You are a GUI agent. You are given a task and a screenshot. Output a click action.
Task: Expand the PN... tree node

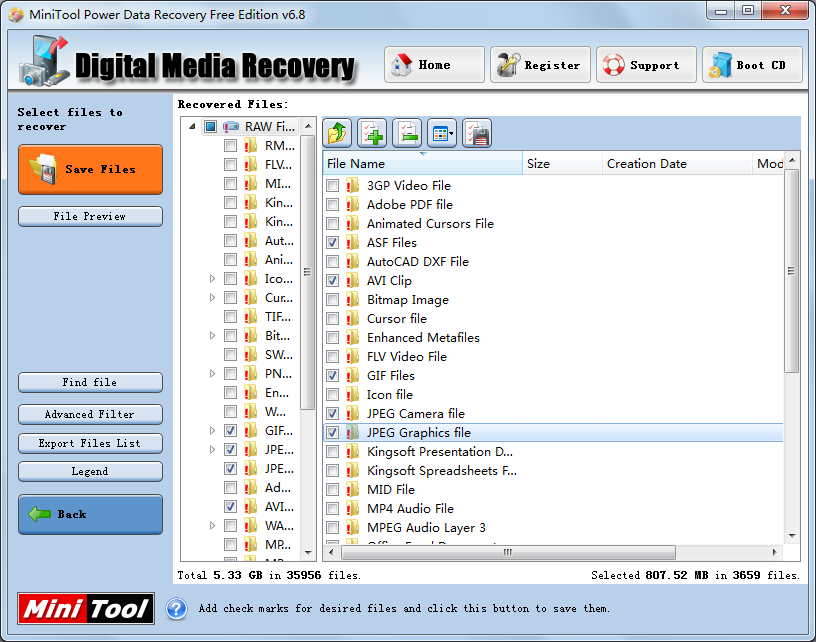point(212,374)
